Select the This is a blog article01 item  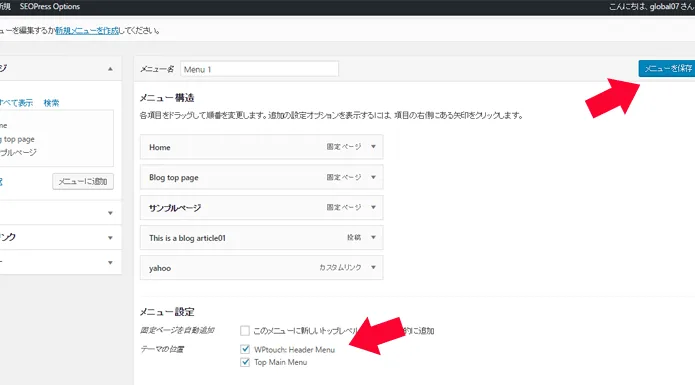click(262, 237)
